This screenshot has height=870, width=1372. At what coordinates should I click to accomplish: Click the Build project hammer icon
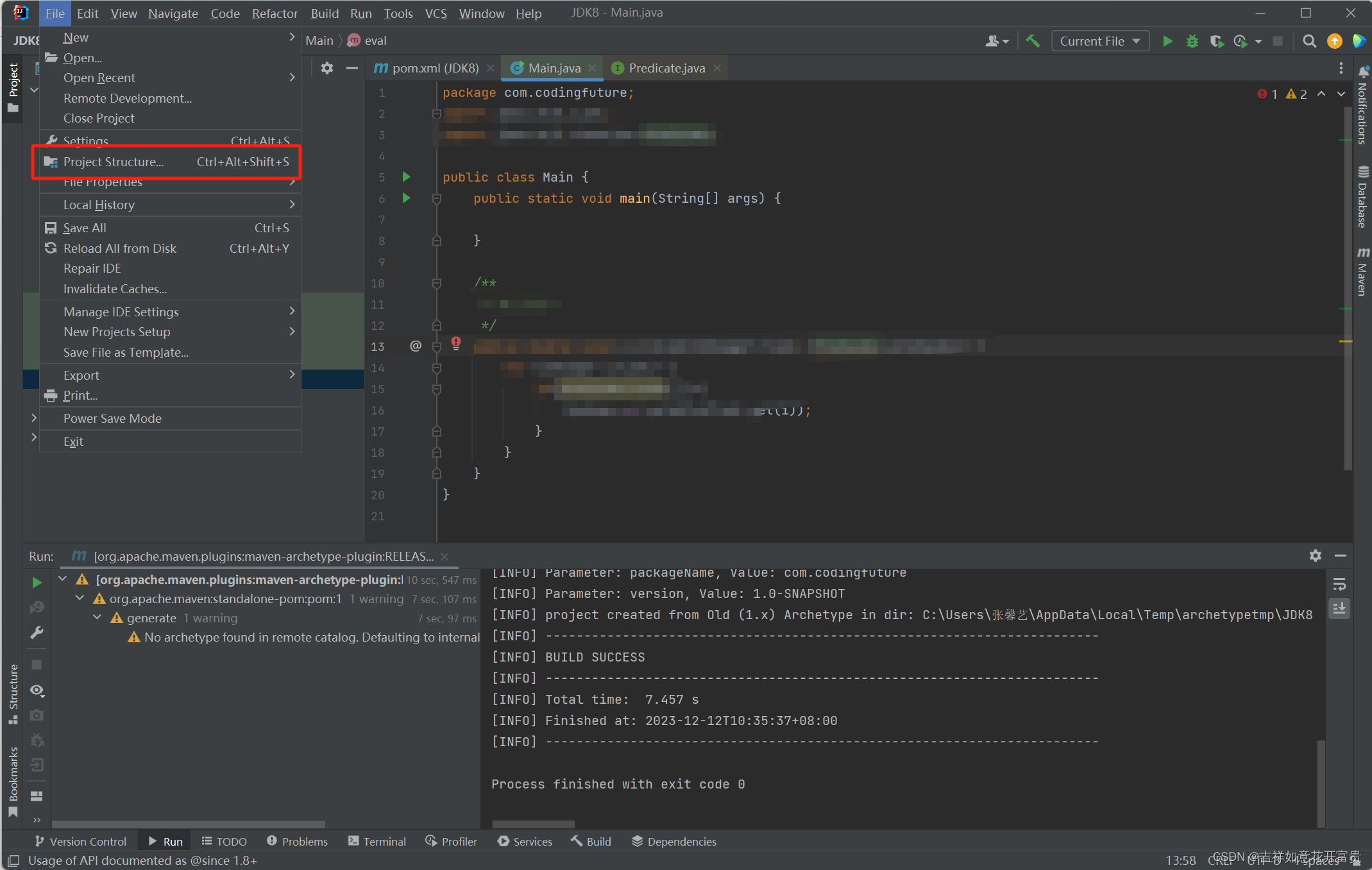pos(1033,41)
